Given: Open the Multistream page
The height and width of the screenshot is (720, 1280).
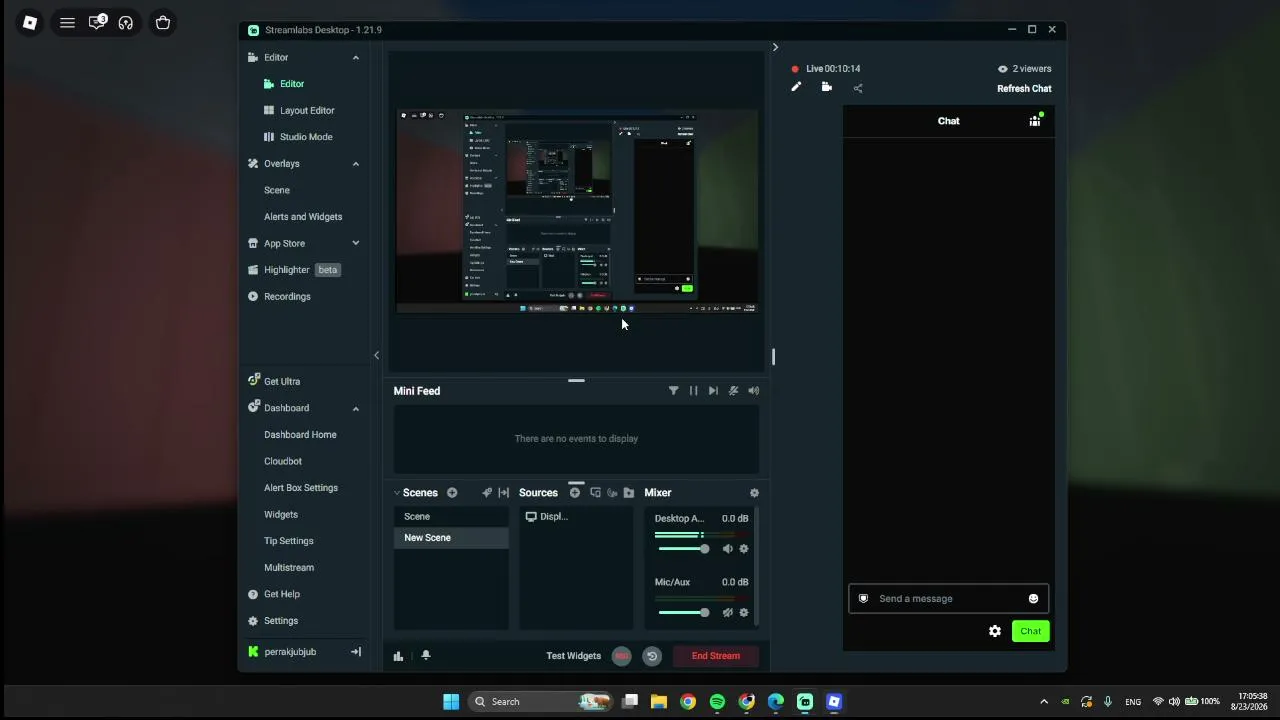Looking at the screenshot, I should point(289,568).
